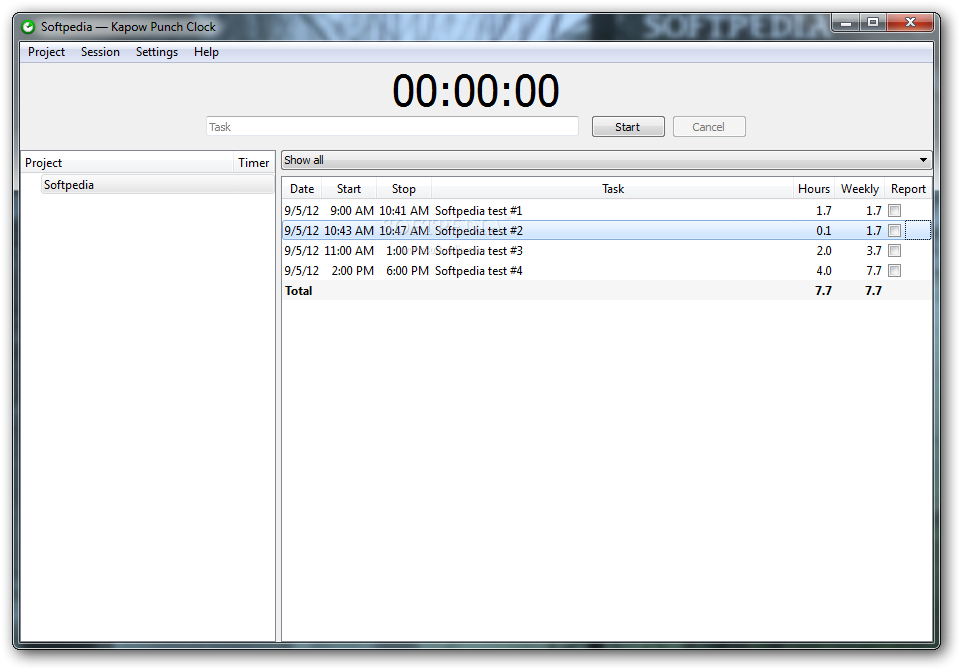Image resolution: width=961 pixels, height=670 pixels.
Task: Select the 'Softpedia test #1' task cell
Action: pos(612,211)
